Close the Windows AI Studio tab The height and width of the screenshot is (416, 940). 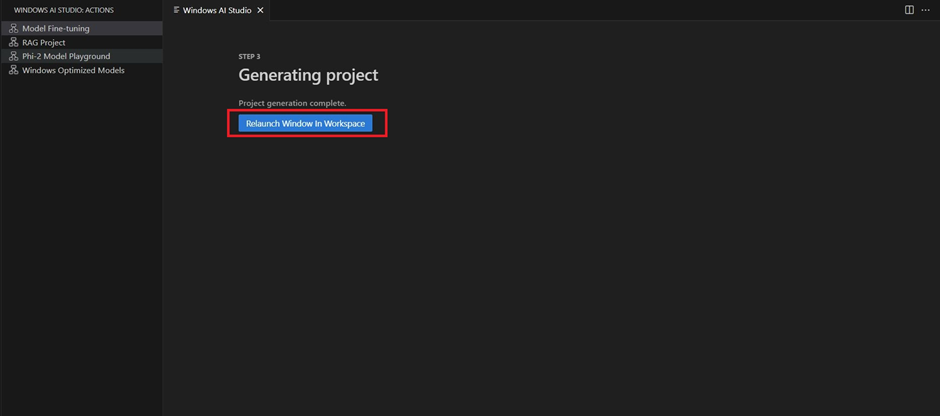coord(260,10)
